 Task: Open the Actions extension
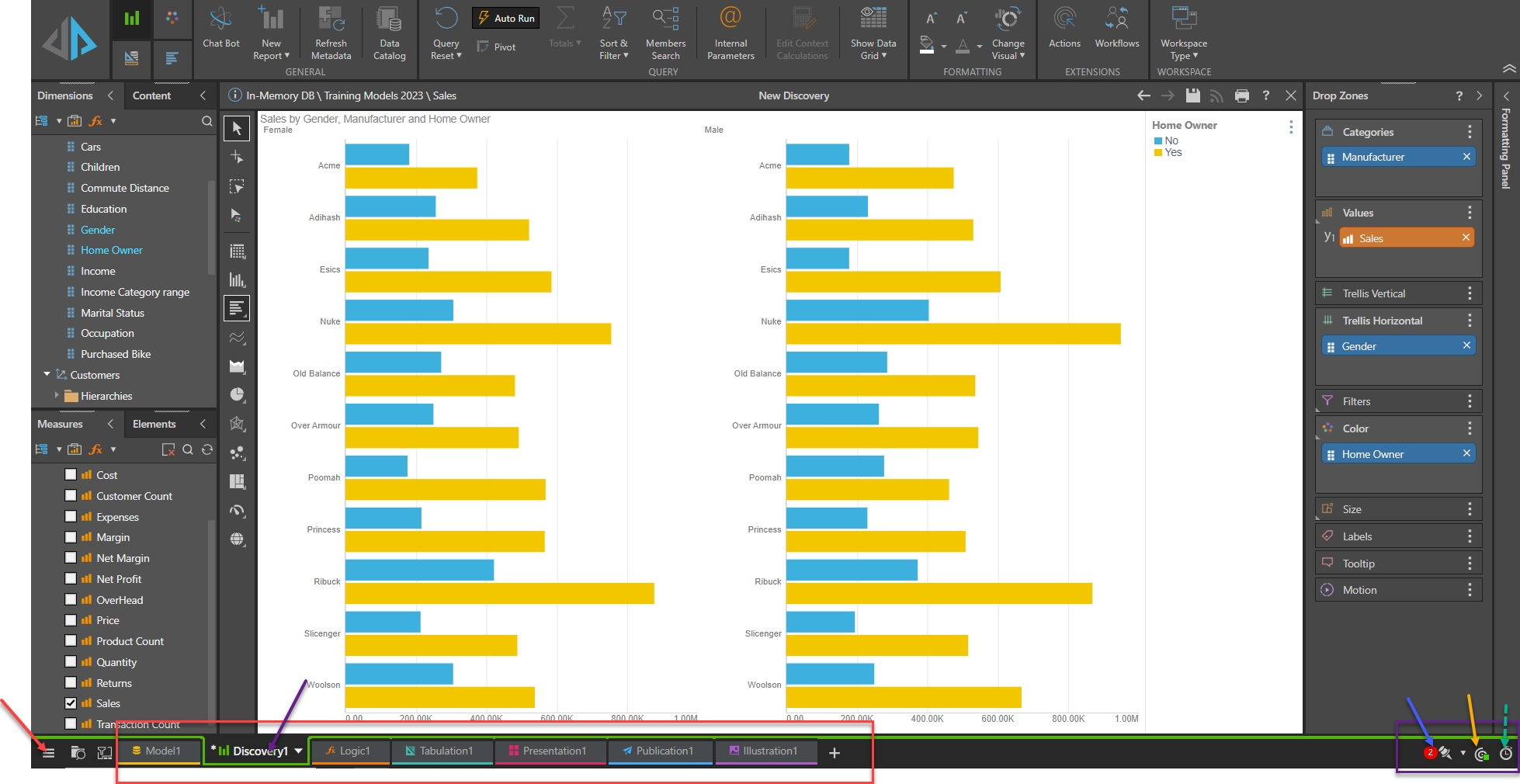click(x=1064, y=29)
